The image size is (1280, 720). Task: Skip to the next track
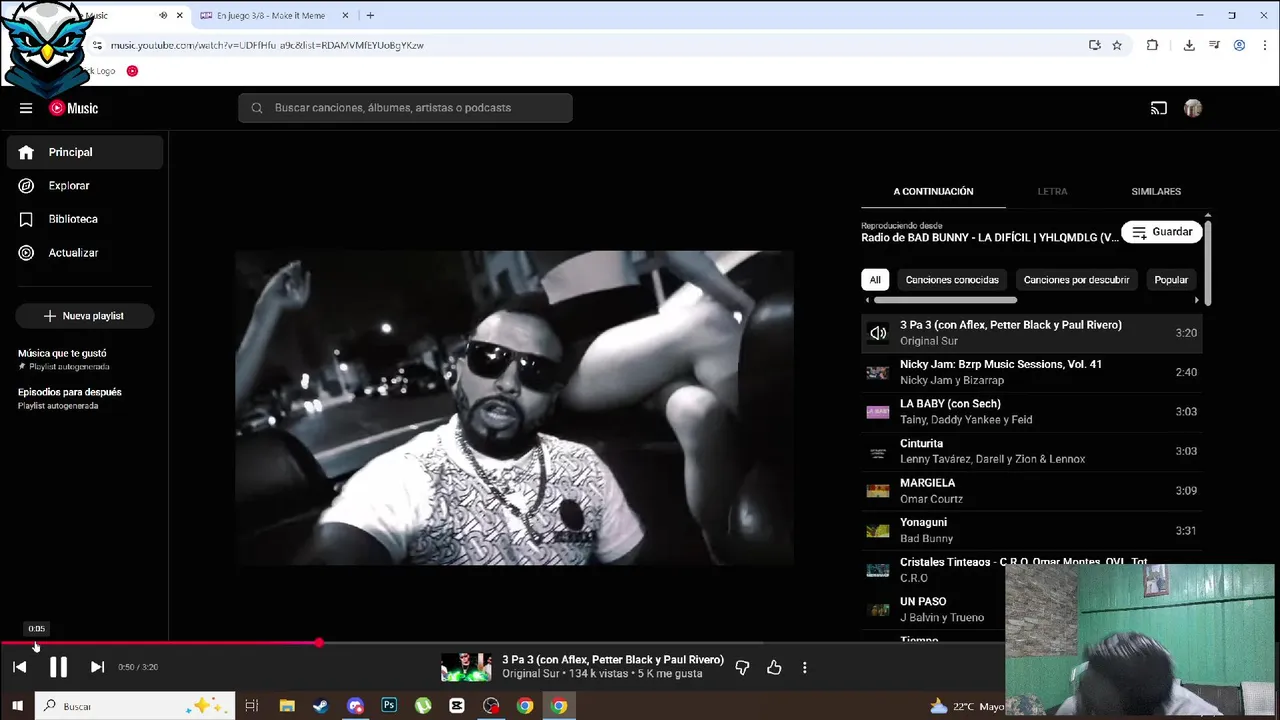[97, 667]
